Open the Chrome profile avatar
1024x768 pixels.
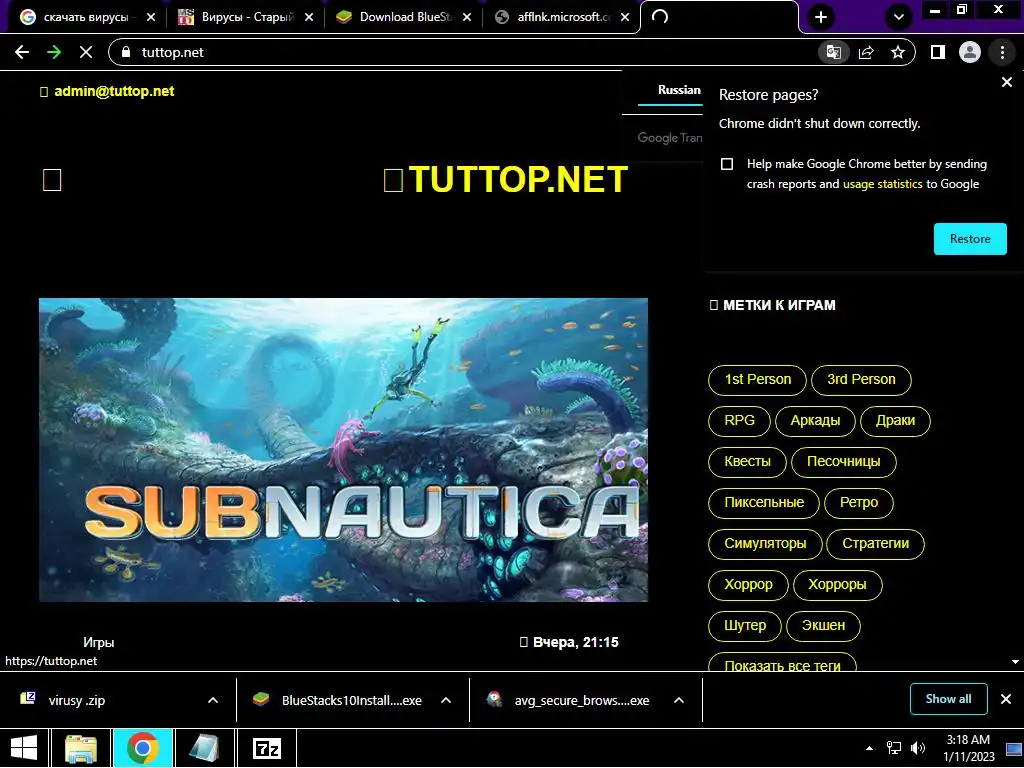(970, 52)
